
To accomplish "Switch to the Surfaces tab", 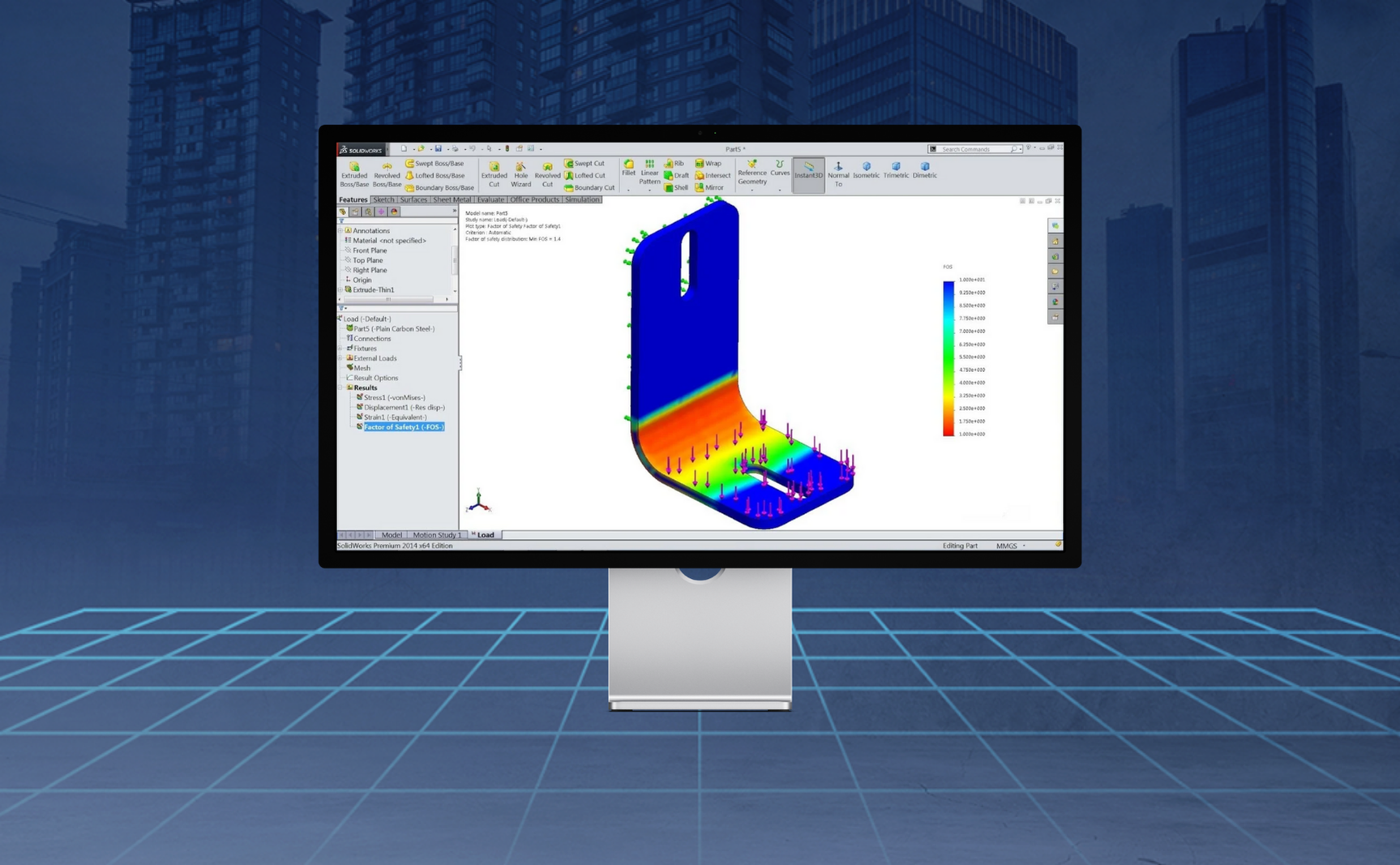I will (x=413, y=199).
